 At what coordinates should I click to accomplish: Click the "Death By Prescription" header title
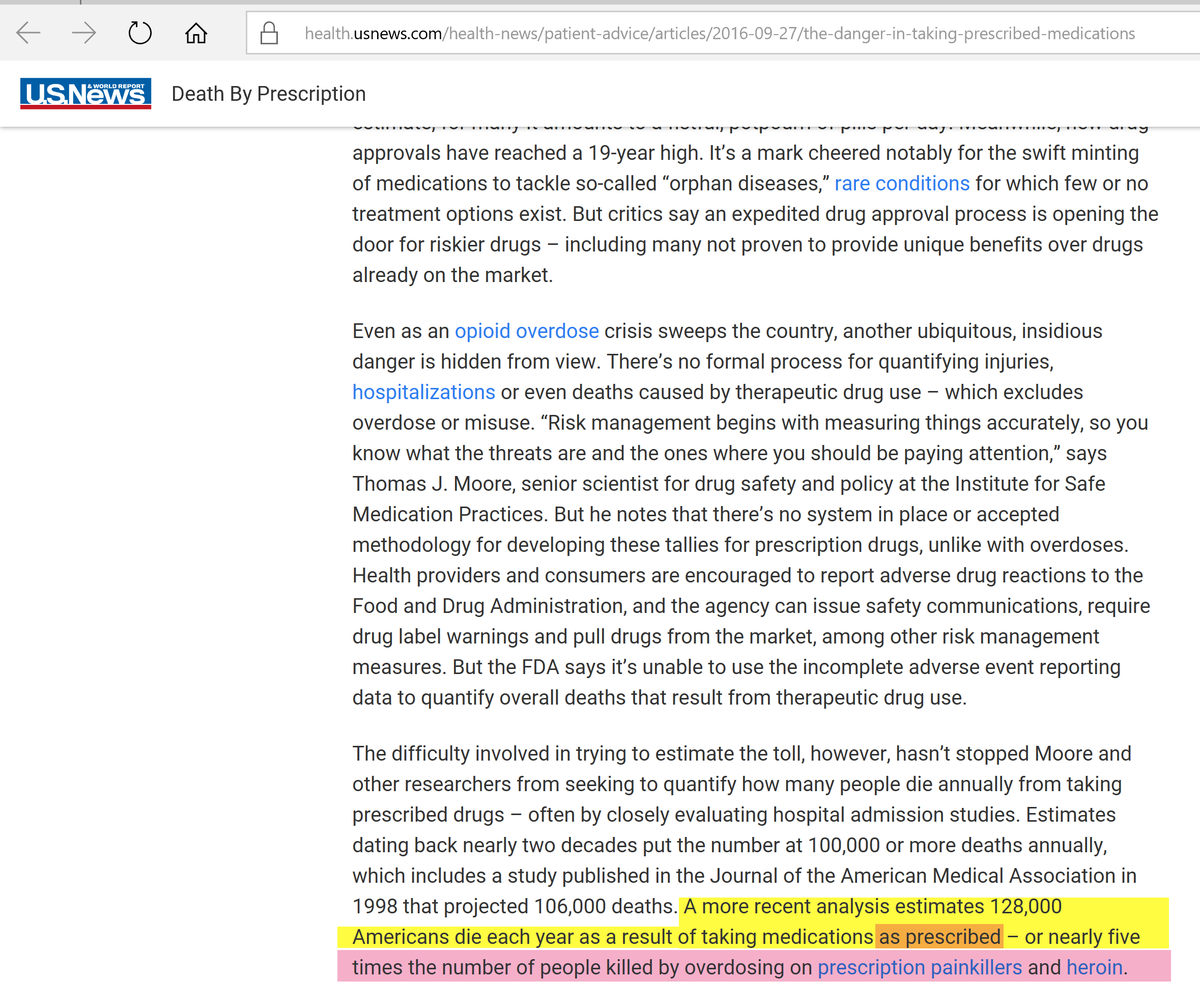tap(268, 94)
